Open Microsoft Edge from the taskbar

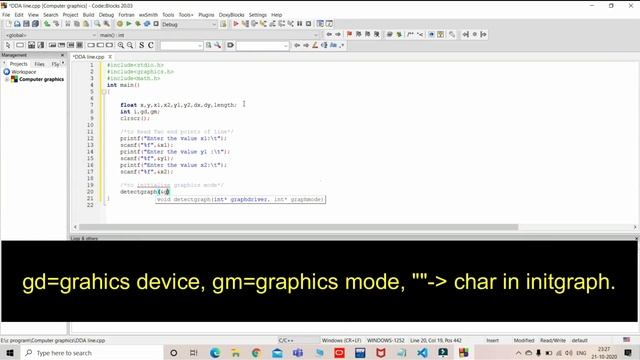[x=215, y=353]
